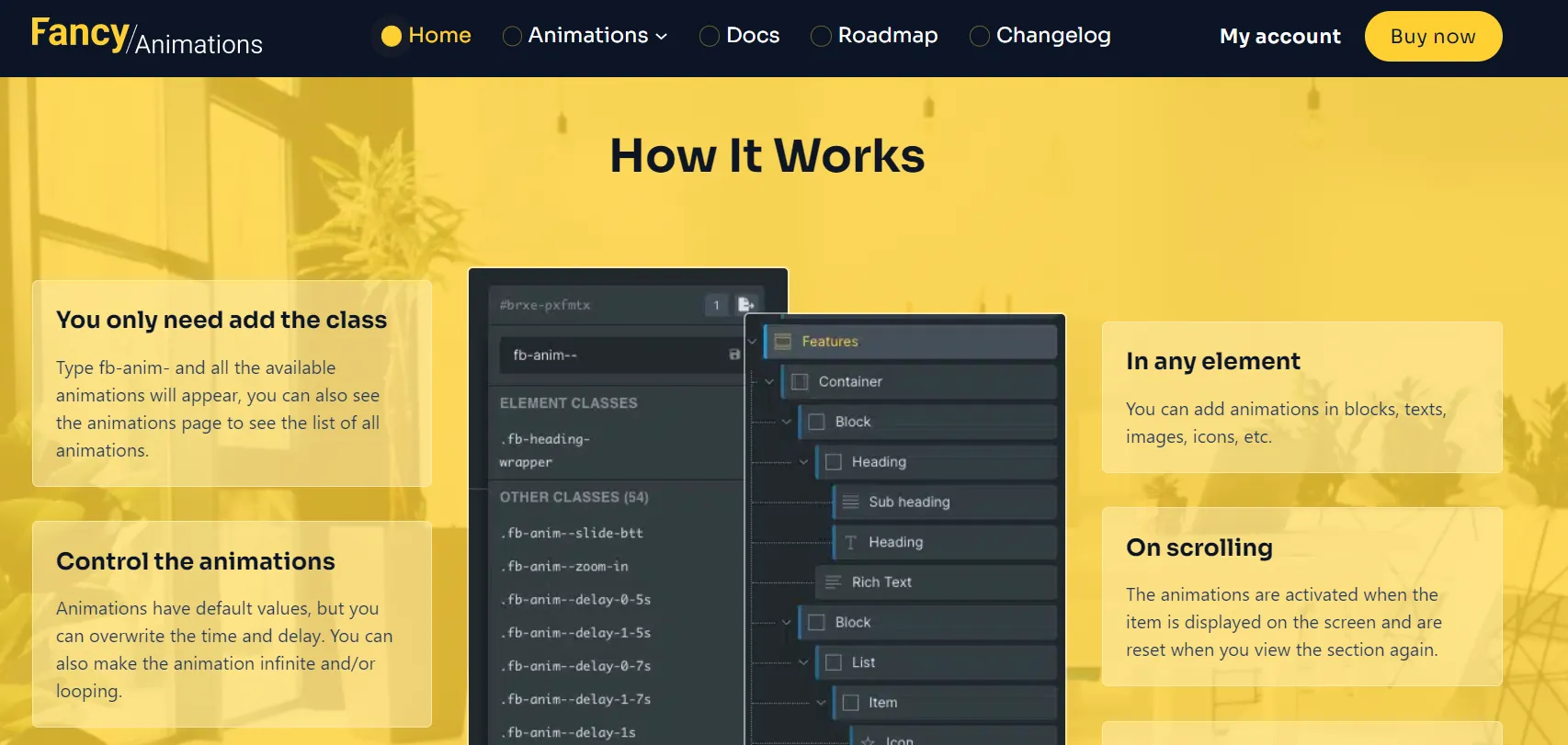Select .fb-anim--zoom-in class entry
The image size is (1568, 745).
[565, 567]
